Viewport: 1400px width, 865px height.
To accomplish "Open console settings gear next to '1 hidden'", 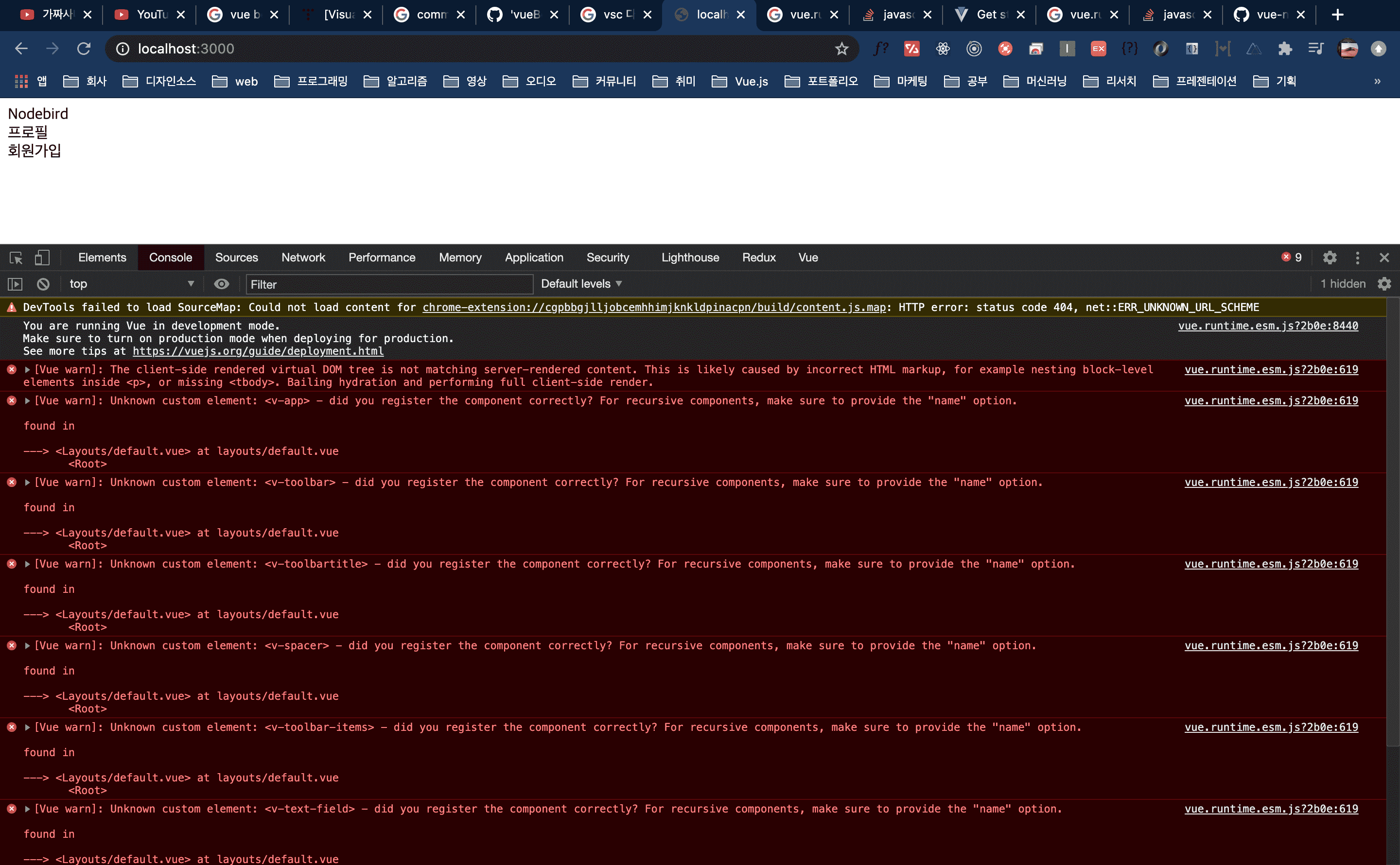I will (x=1384, y=284).
